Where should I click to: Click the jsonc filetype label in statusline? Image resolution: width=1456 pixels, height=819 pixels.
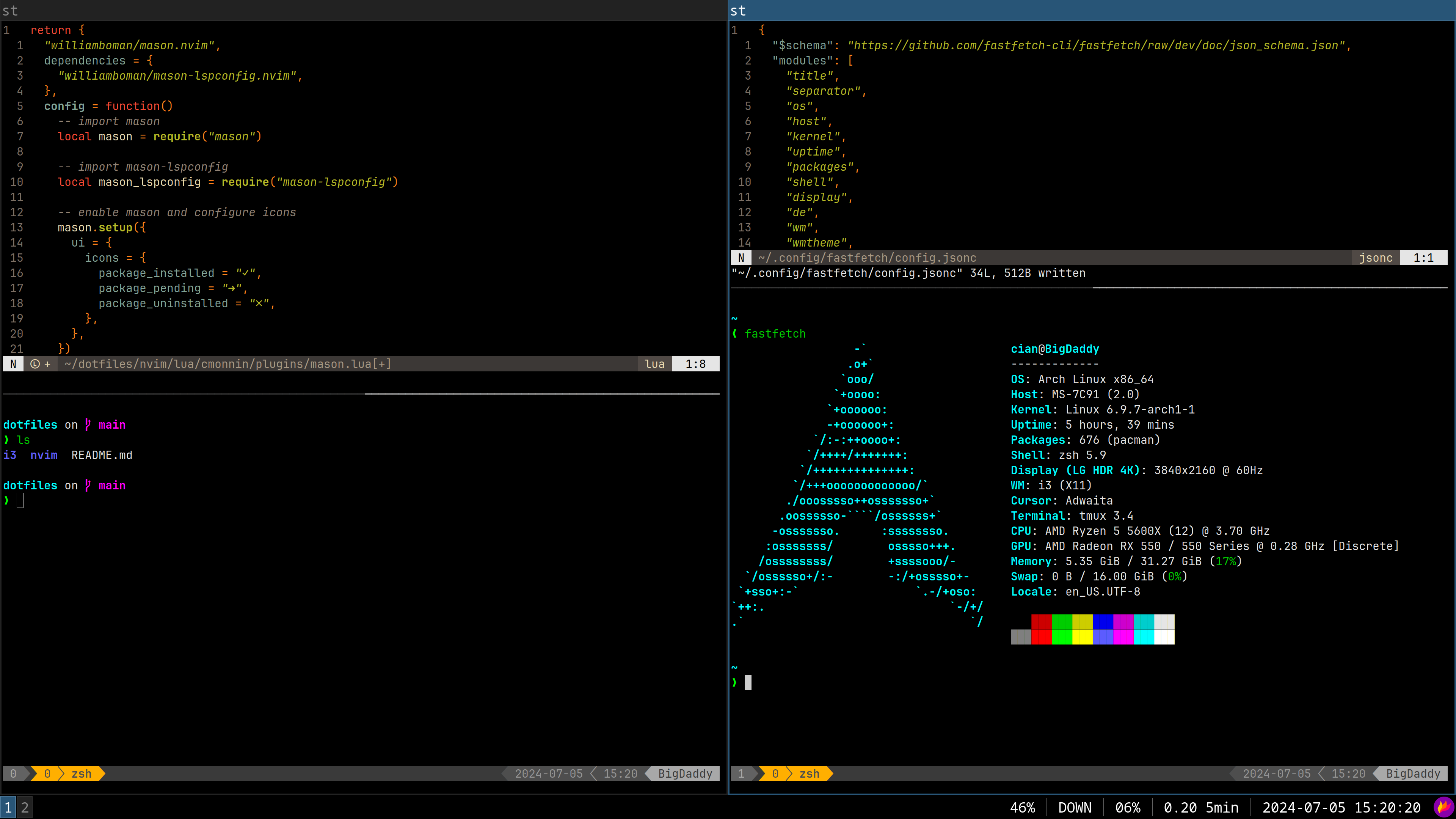pyautogui.click(x=1376, y=258)
